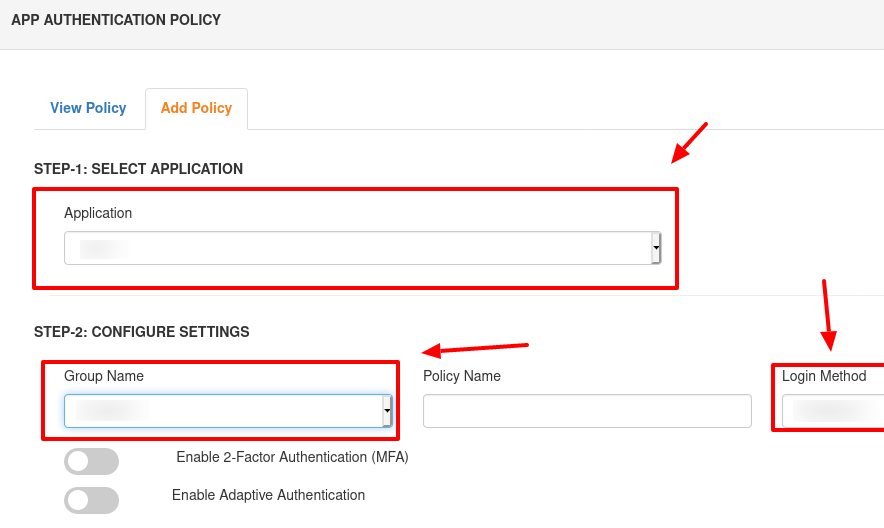Enable the 2-Factor Authentication (MFA) toggle

tap(91, 462)
